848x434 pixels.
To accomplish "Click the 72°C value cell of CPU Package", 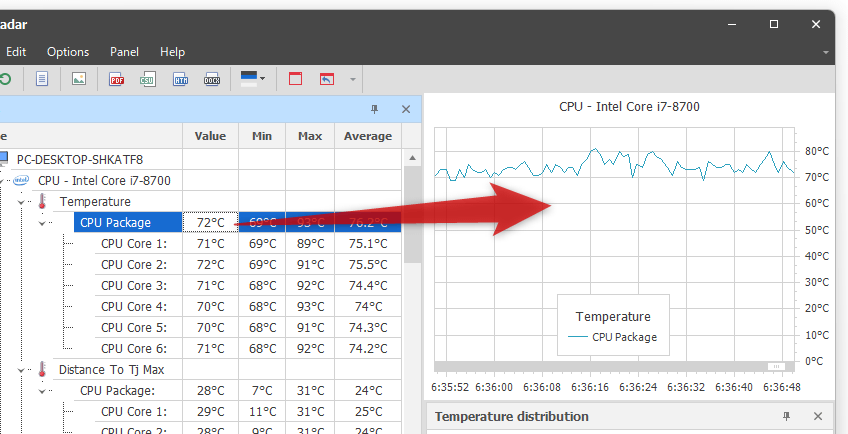I will click(x=210, y=222).
